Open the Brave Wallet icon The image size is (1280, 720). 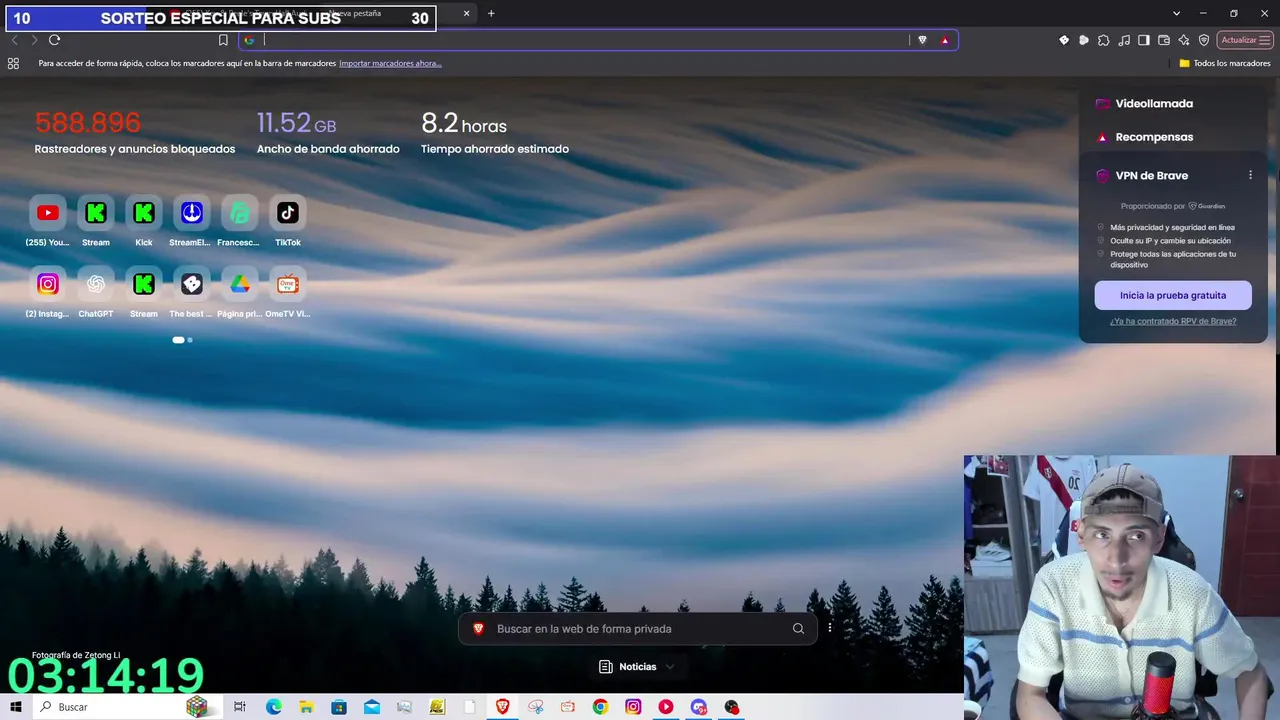1164,40
